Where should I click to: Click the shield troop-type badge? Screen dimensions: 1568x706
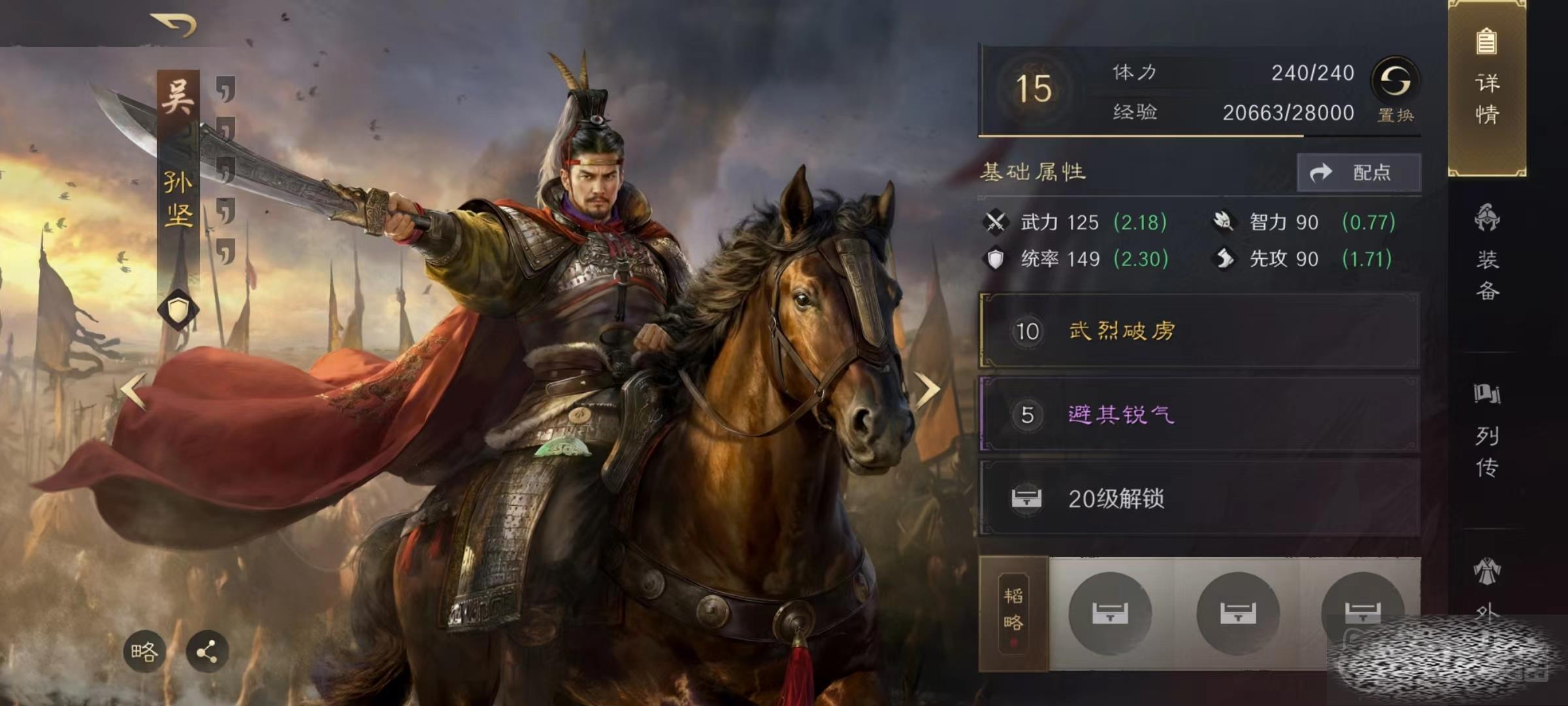(178, 310)
